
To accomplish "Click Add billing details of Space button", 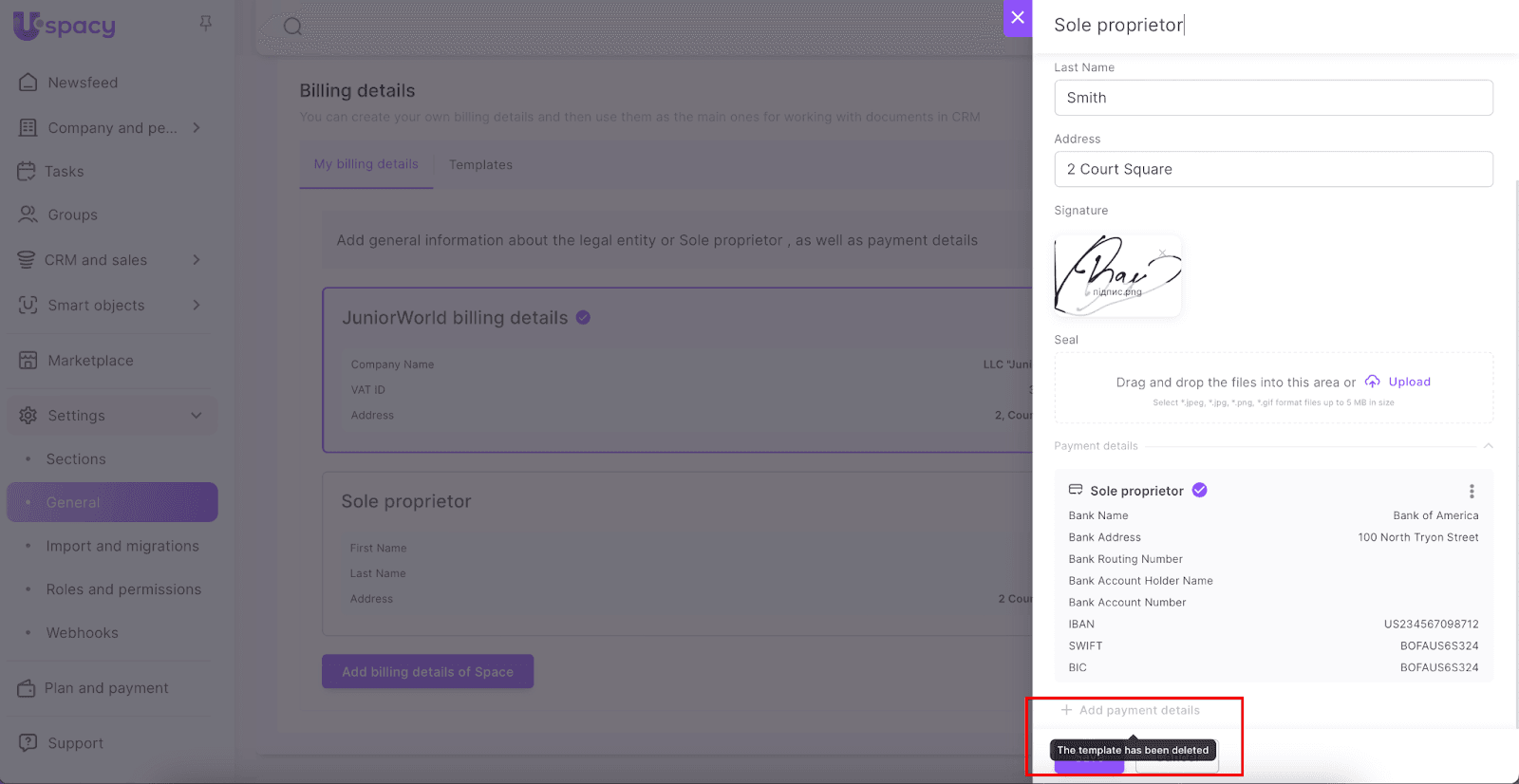I will pos(427,672).
